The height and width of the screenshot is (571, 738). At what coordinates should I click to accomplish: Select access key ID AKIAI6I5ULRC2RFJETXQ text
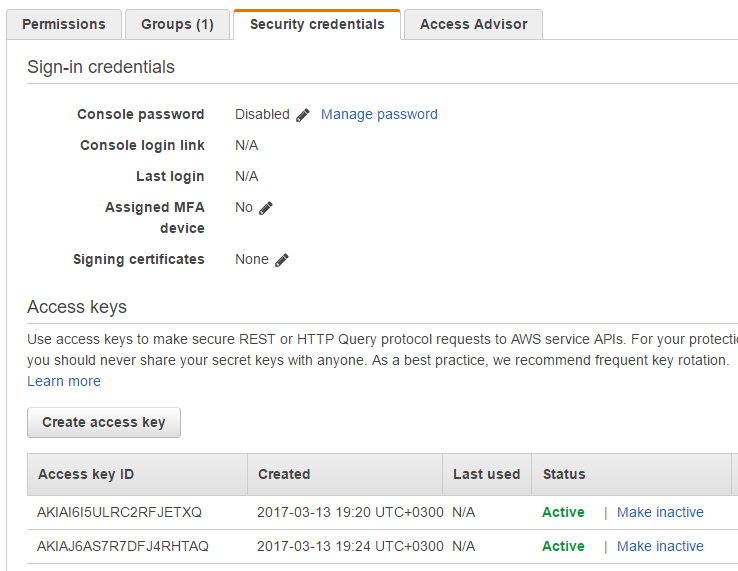tap(120, 512)
